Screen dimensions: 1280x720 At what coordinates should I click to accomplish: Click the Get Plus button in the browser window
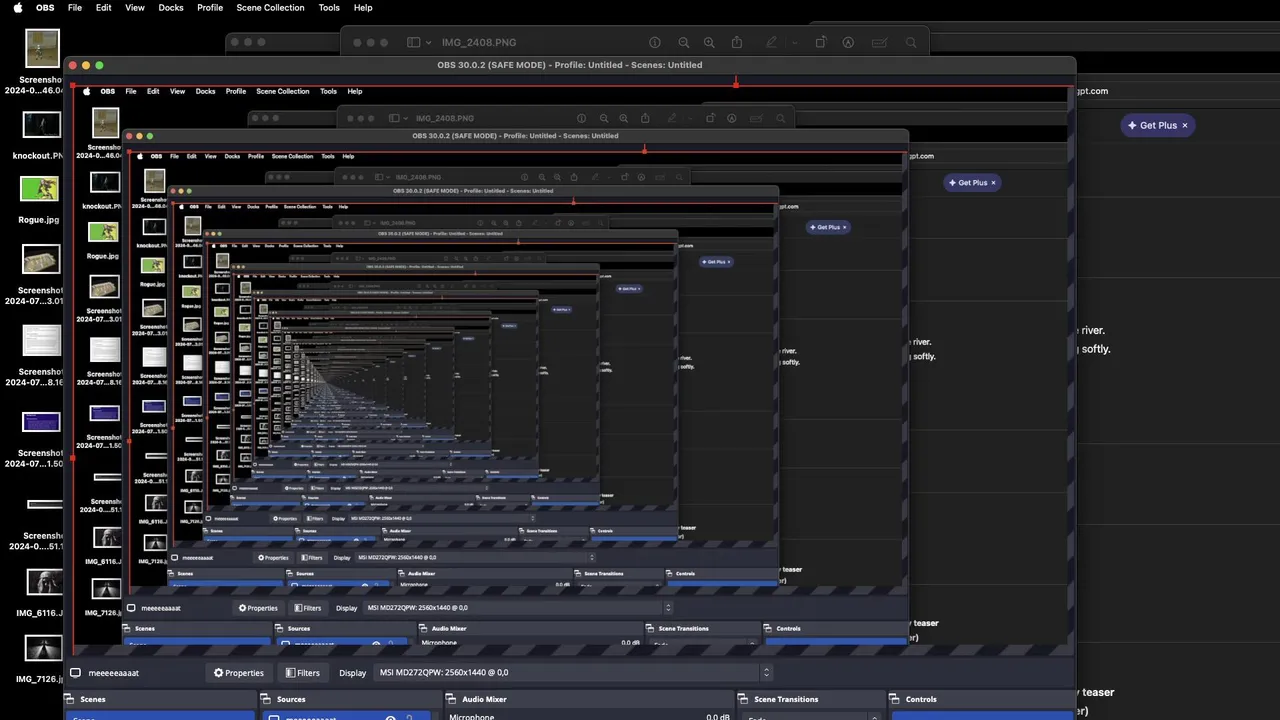coord(1158,125)
